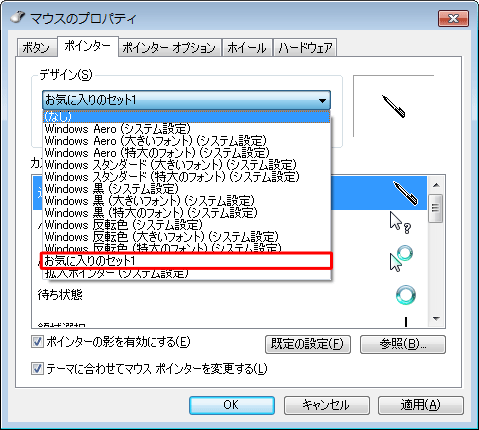This screenshot has height=430, width=479.
Task: Choose Windows 黒 (システム設定) scheme
Action: tap(187, 189)
